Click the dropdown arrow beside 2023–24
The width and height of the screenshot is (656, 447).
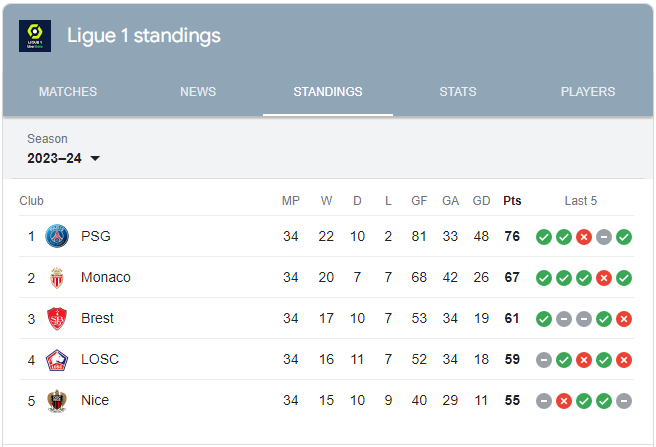95,158
